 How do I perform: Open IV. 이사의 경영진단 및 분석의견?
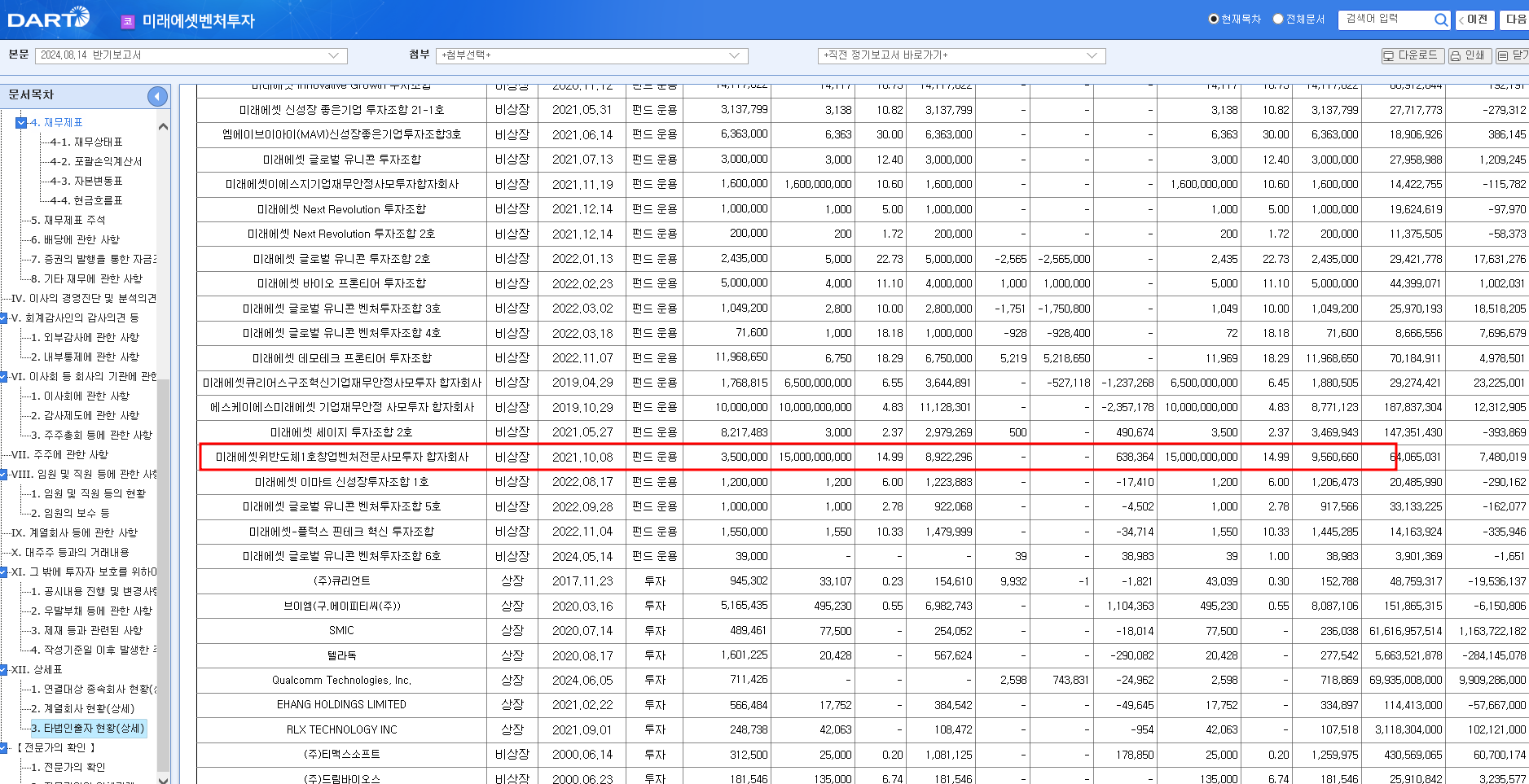tap(84, 299)
